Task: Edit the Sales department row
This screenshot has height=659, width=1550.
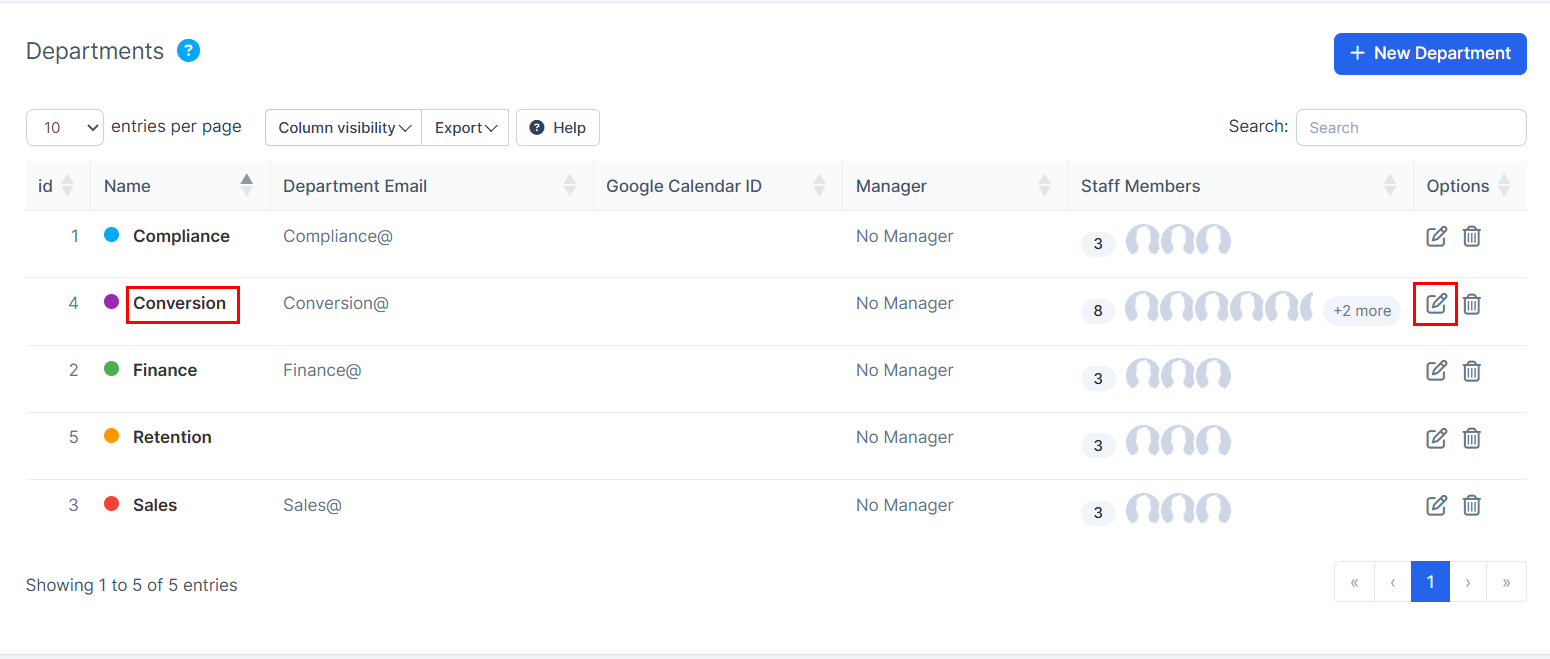Action: coord(1436,505)
